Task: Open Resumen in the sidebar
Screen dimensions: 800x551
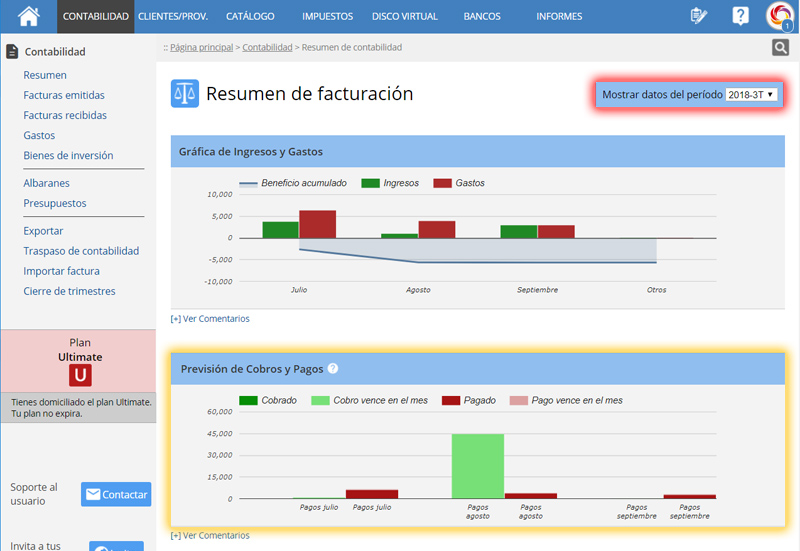Action: click(45, 75)
